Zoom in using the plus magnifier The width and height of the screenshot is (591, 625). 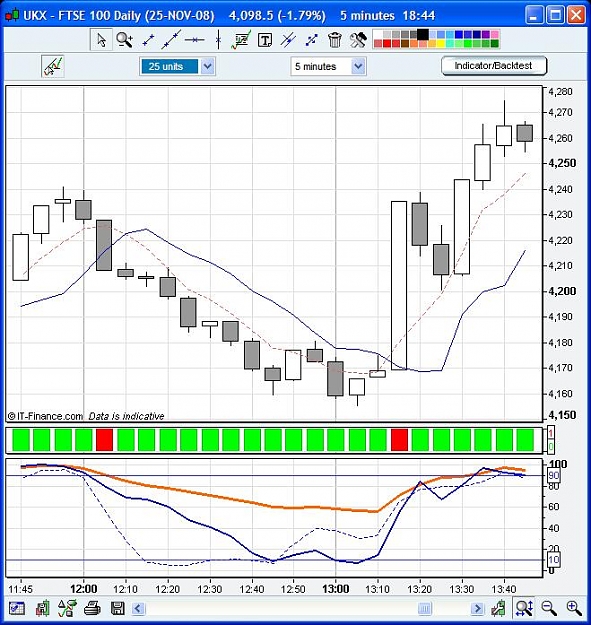coord(574,608)
